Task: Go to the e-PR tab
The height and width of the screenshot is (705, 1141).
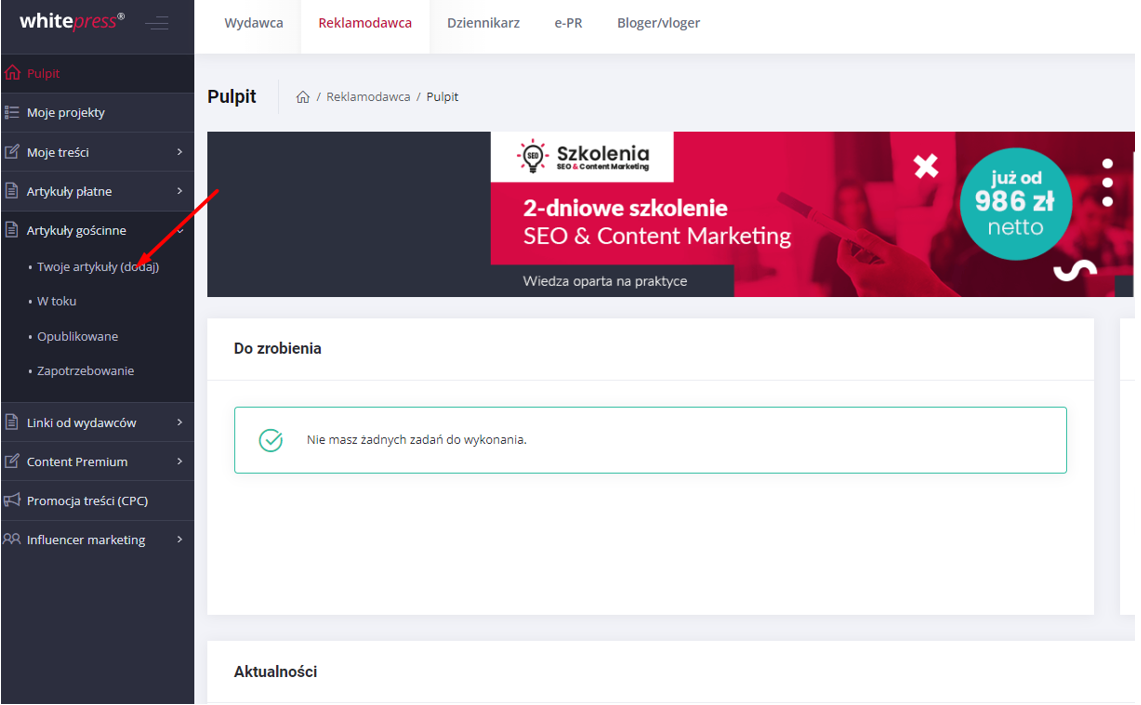Action: pos(568,23)
